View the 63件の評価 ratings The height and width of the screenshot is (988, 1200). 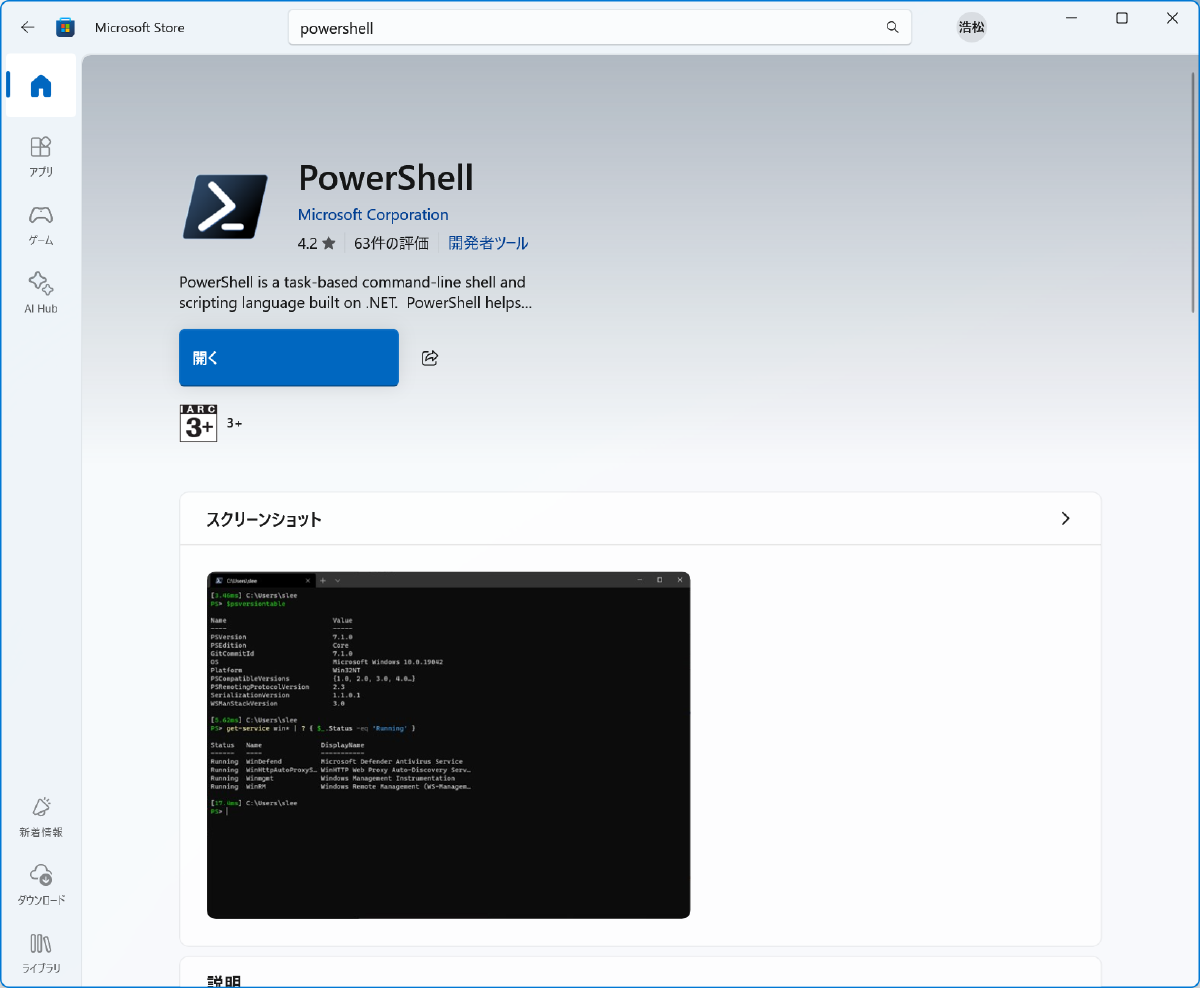tap(393, 242)
